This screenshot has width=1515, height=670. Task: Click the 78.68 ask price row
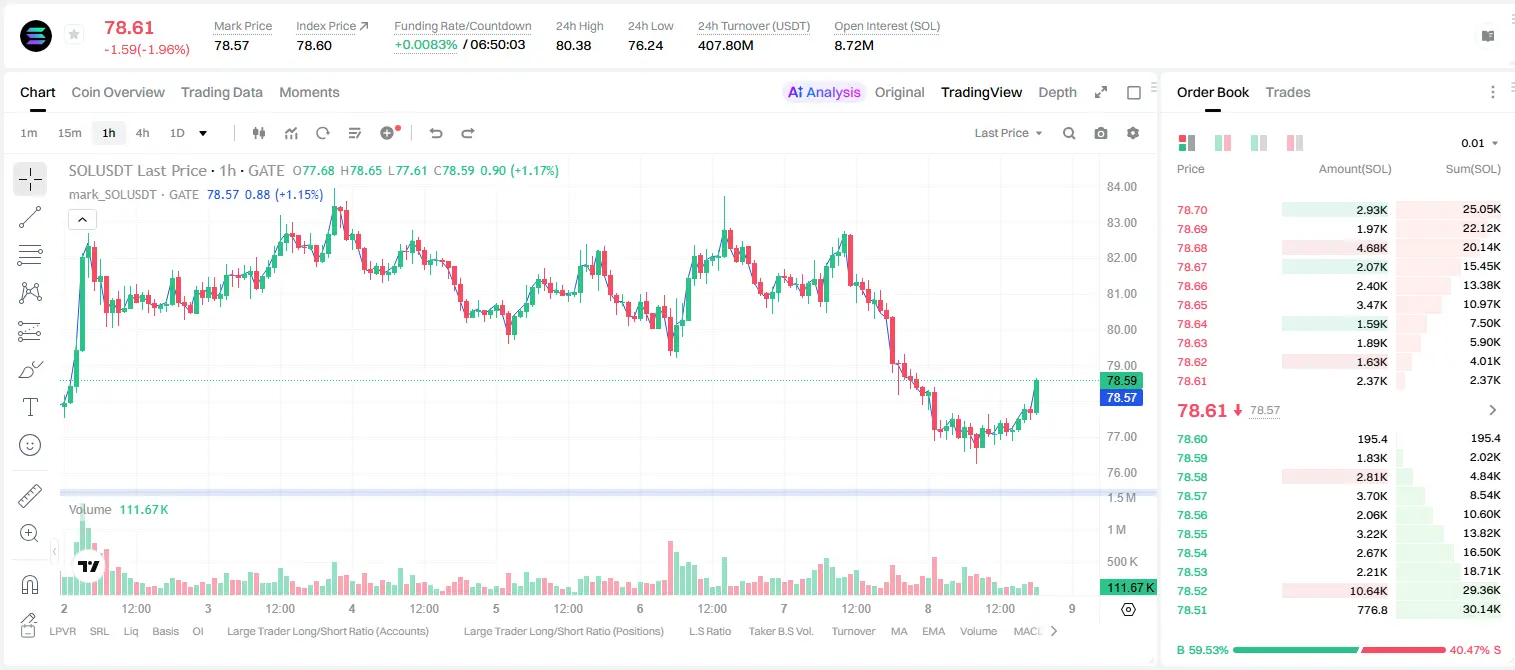click(1338, 248)
